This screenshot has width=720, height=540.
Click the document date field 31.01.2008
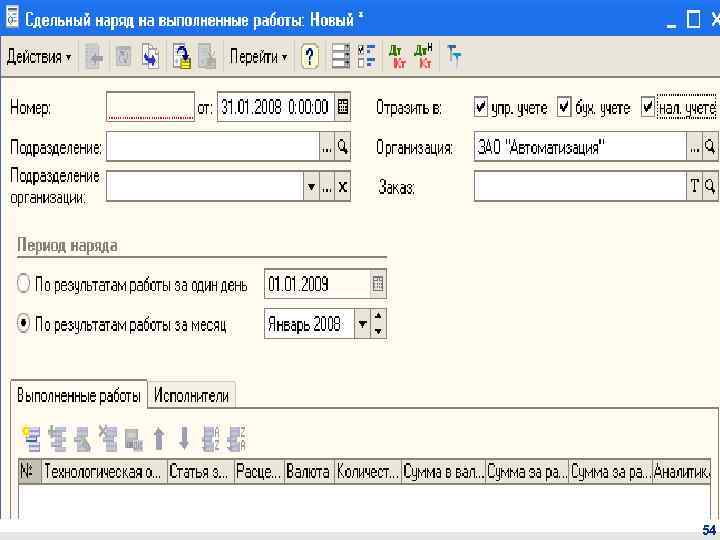(x=276, y=107)
